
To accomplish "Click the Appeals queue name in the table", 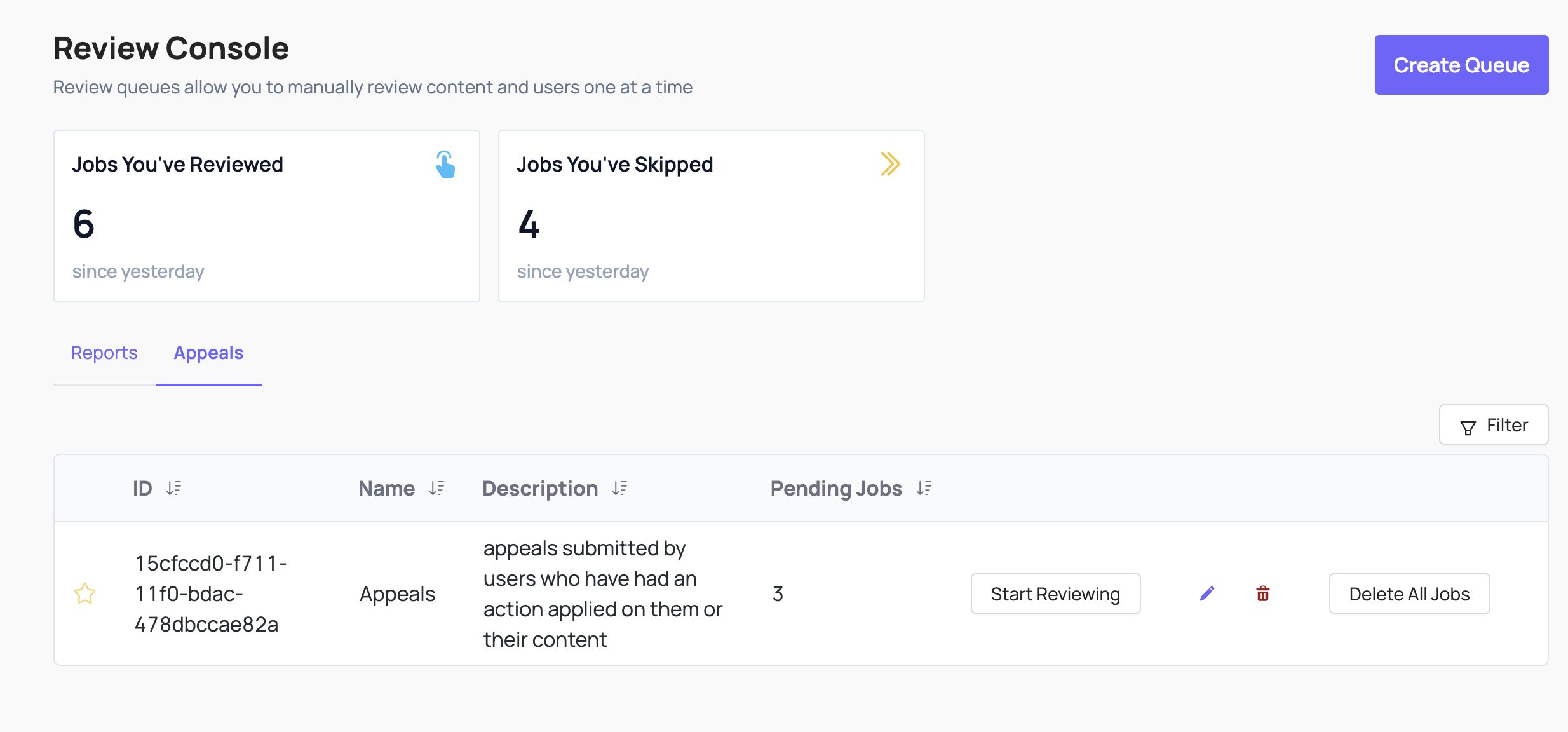I will click(397, 593).
